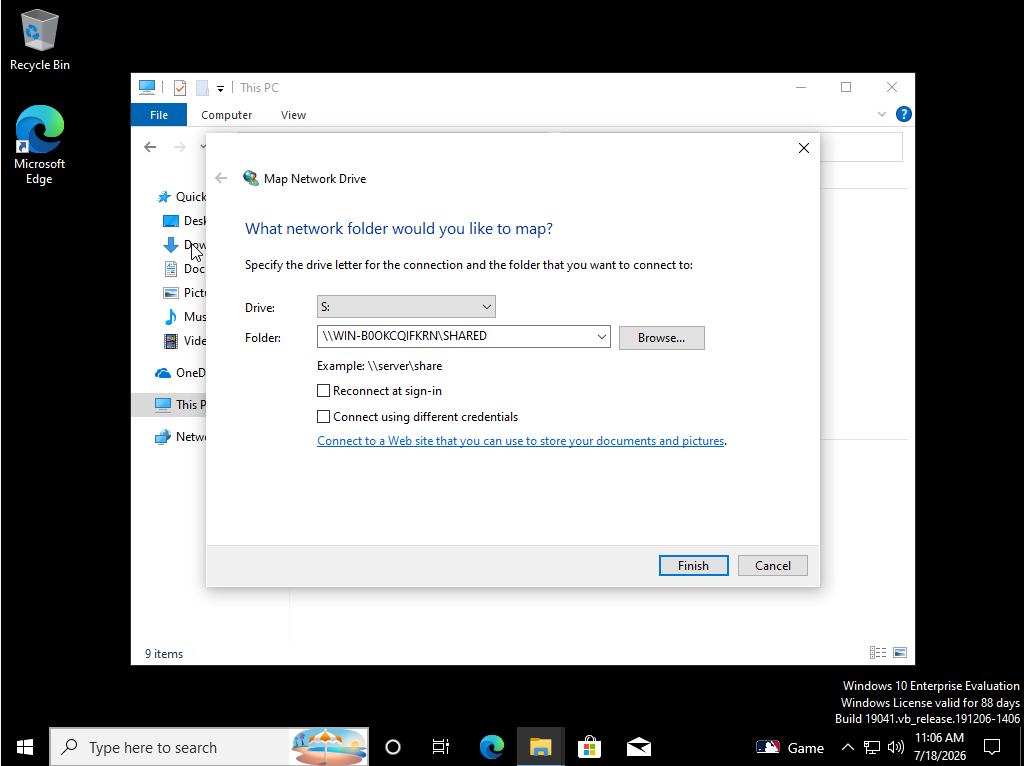The image size is (1024, 766).
Task: Close the Map Network Drive dialog
Action: (804, 148)
